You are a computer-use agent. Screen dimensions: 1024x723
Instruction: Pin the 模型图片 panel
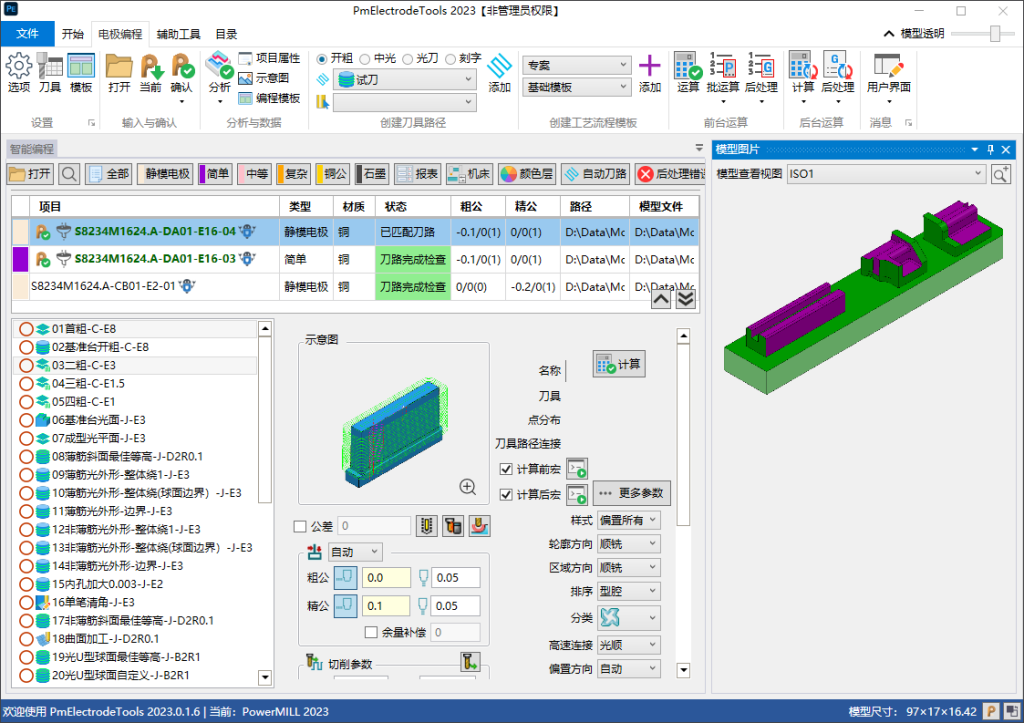coord(991,150)
